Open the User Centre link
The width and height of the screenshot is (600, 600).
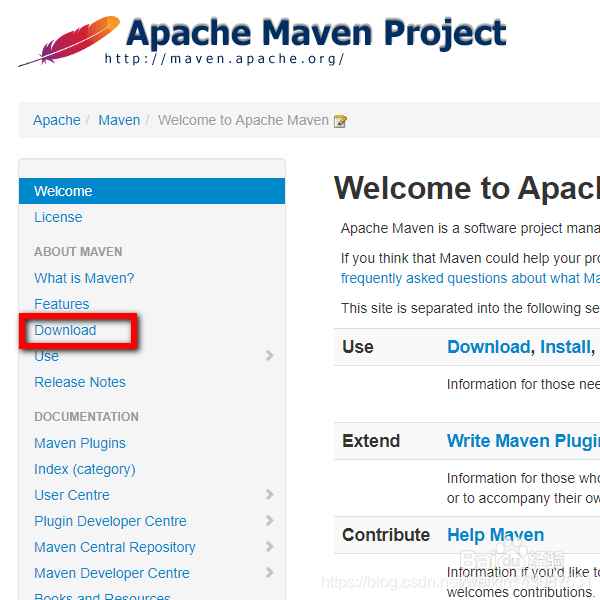(x=72, y=495)
